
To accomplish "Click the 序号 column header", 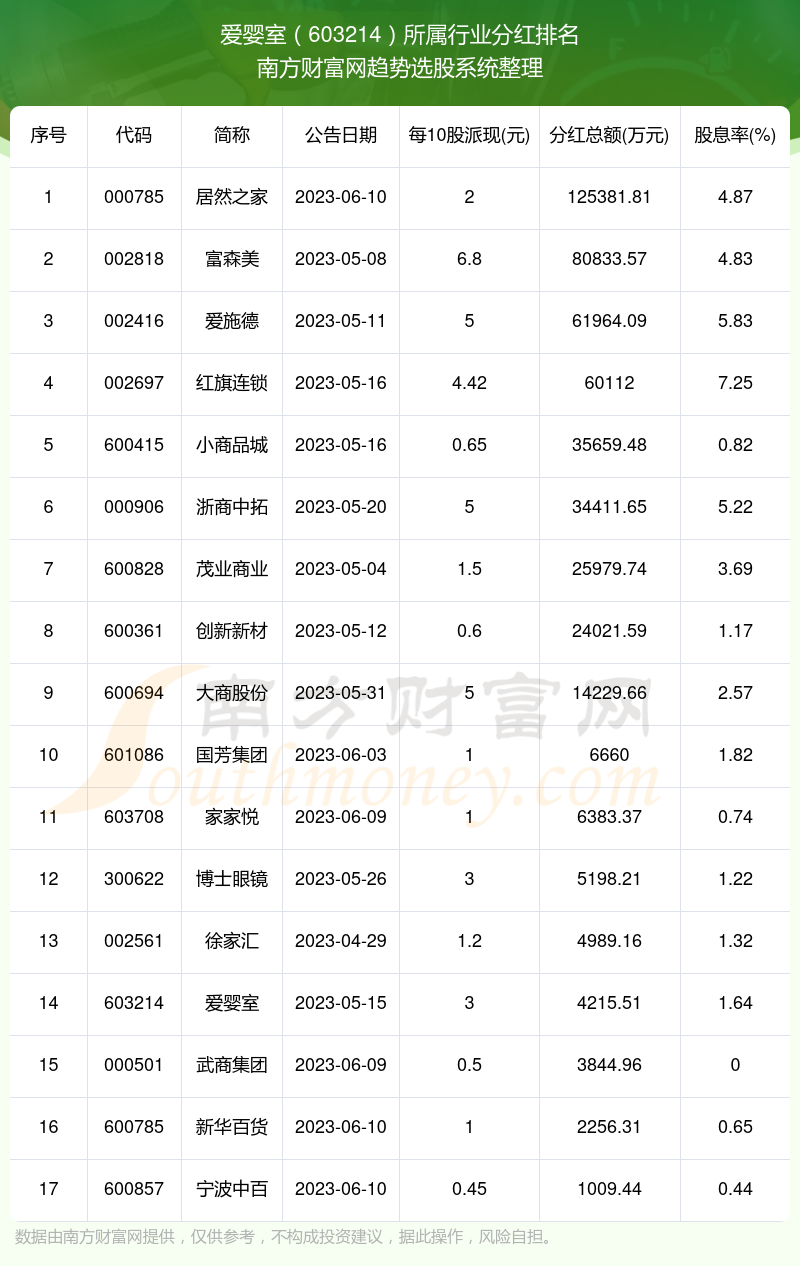I will (48, 135).
